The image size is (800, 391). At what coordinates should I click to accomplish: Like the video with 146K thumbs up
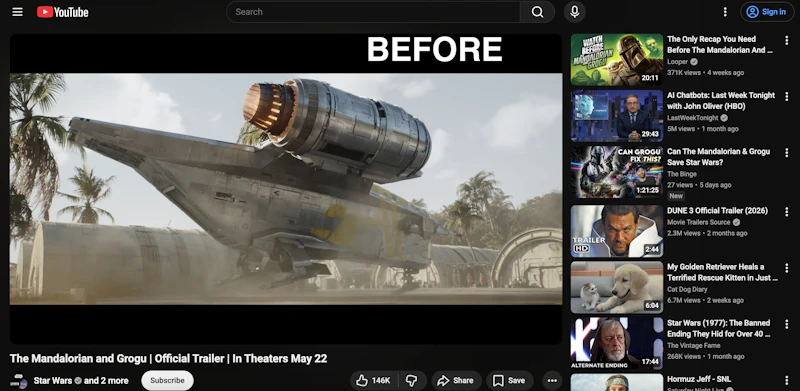point(373,380)
